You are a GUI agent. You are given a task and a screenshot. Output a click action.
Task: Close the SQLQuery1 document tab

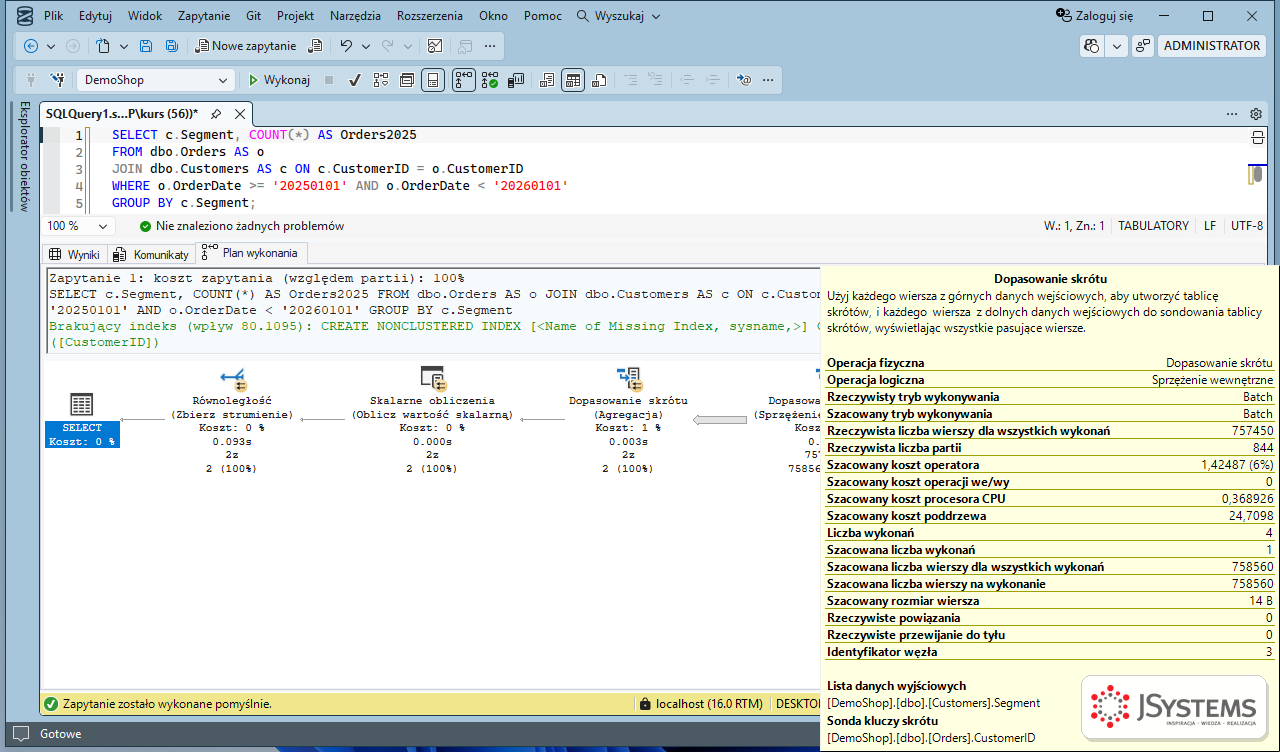click(x=240, y=114)
